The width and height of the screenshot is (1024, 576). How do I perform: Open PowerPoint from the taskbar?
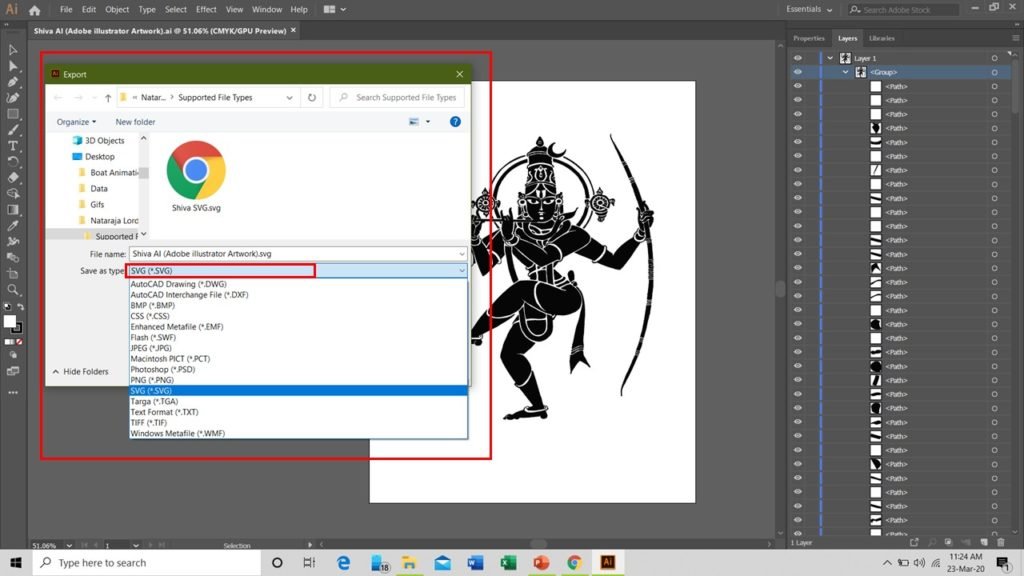pyautogui.click(x=541, y=562)
